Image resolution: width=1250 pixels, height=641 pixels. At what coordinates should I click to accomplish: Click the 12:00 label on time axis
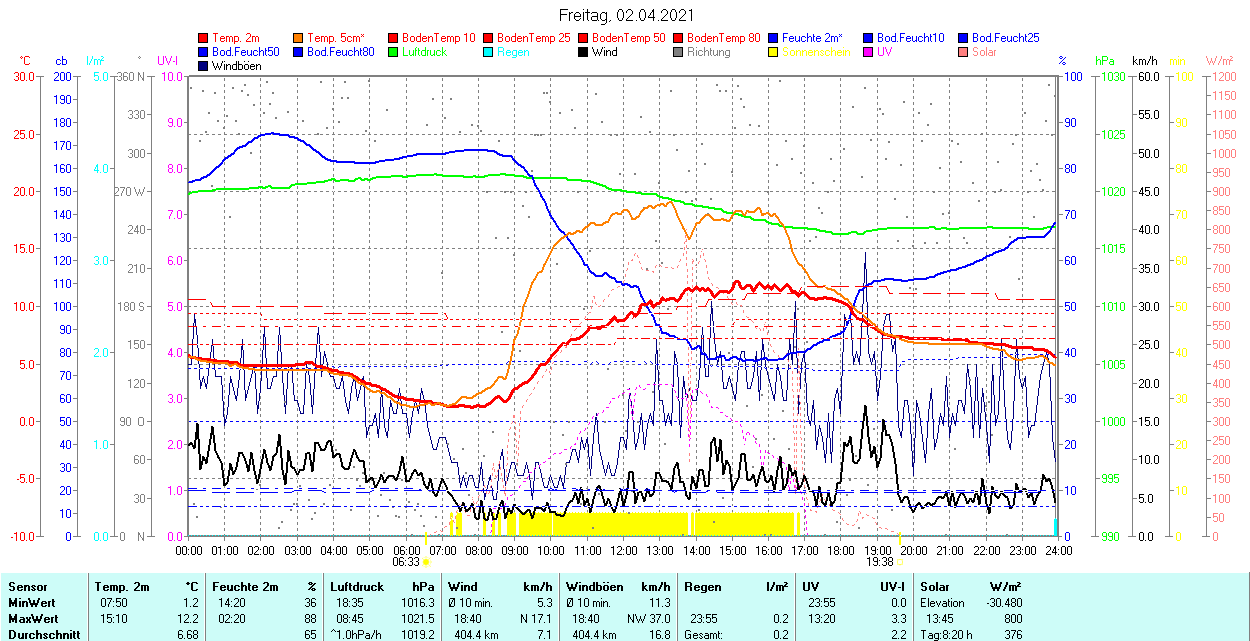tap(623, 550)
